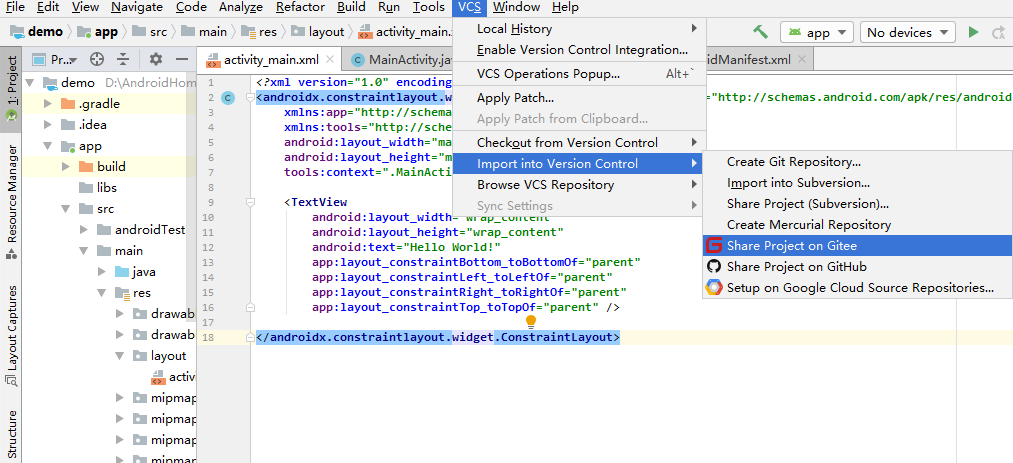Image resolution: width=1013 pixels, height=463 pixels.
Task: Open the Refactor menu
Action: pos(300,7)
